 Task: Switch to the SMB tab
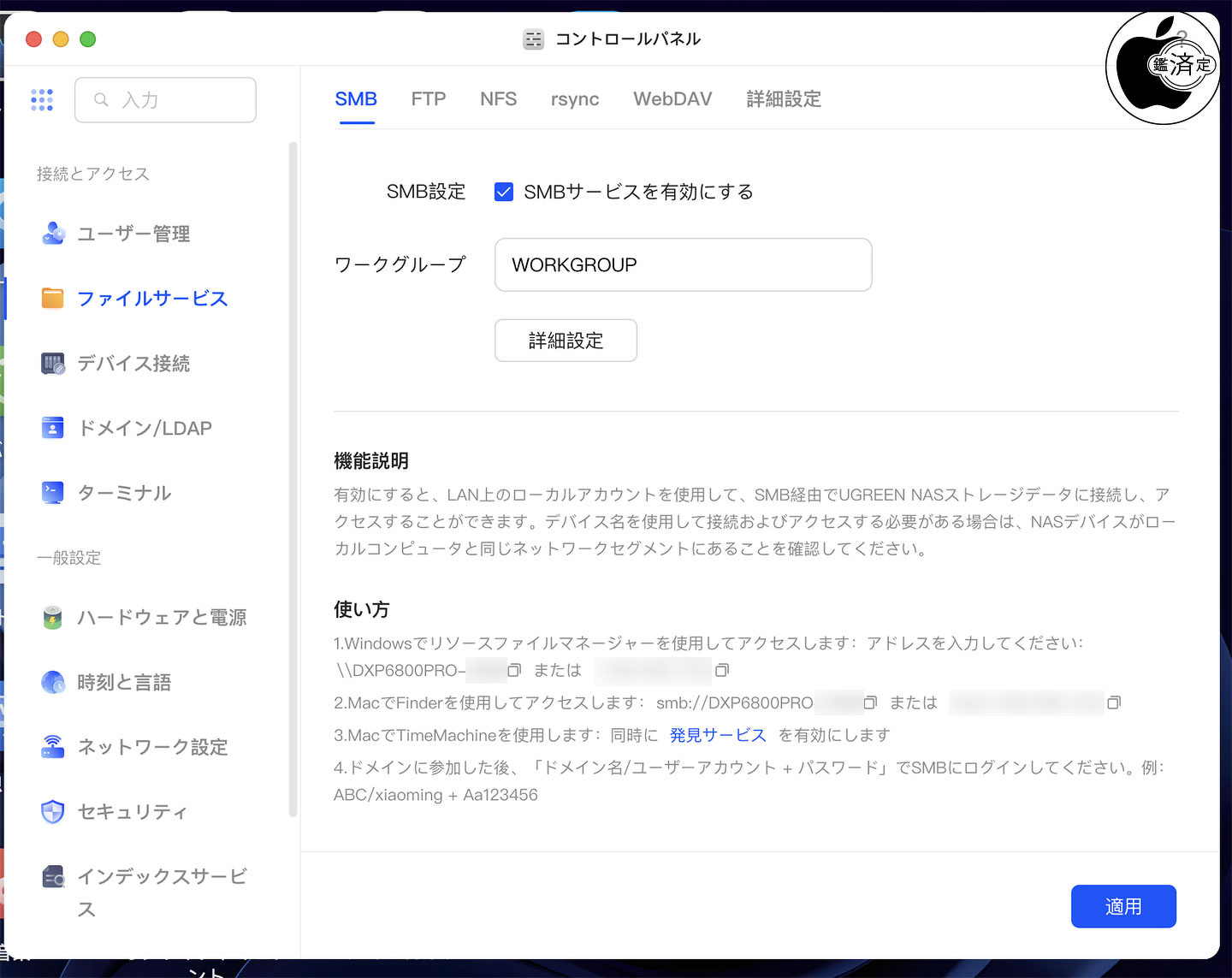pos(356,99)
